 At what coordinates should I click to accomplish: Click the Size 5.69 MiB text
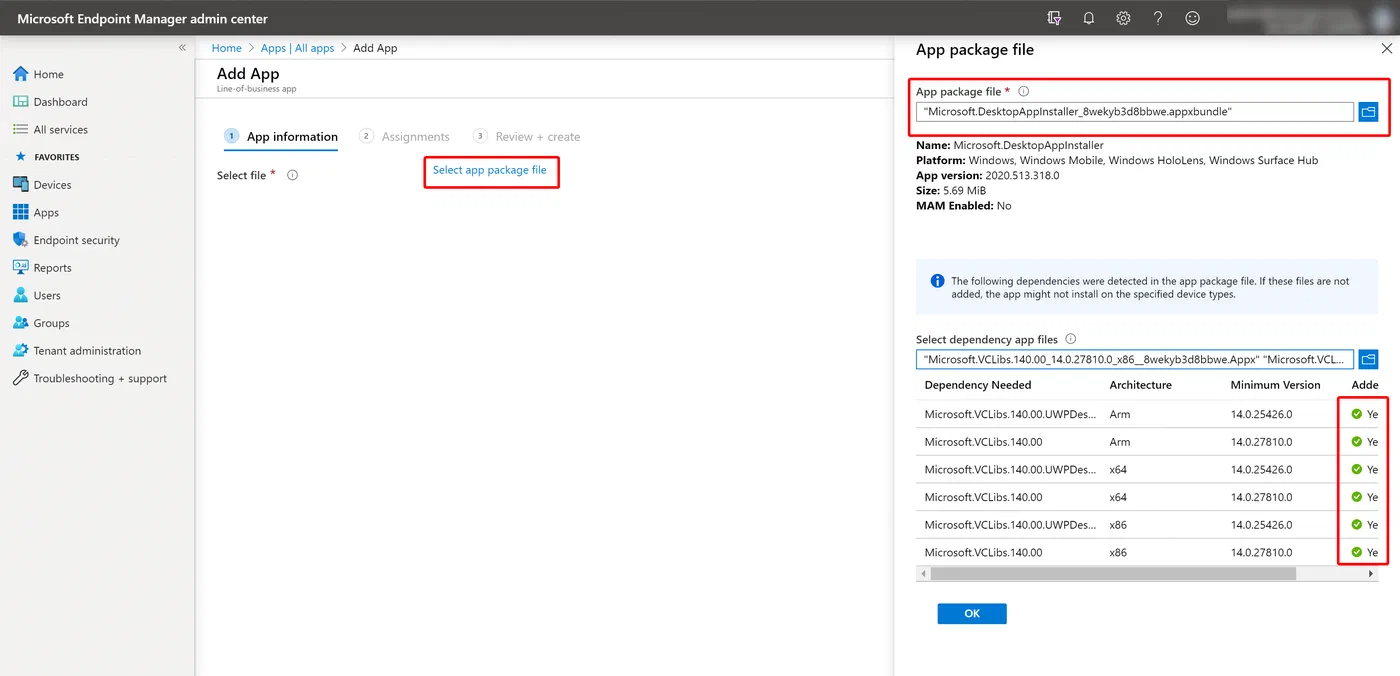(x=950, y=190)
